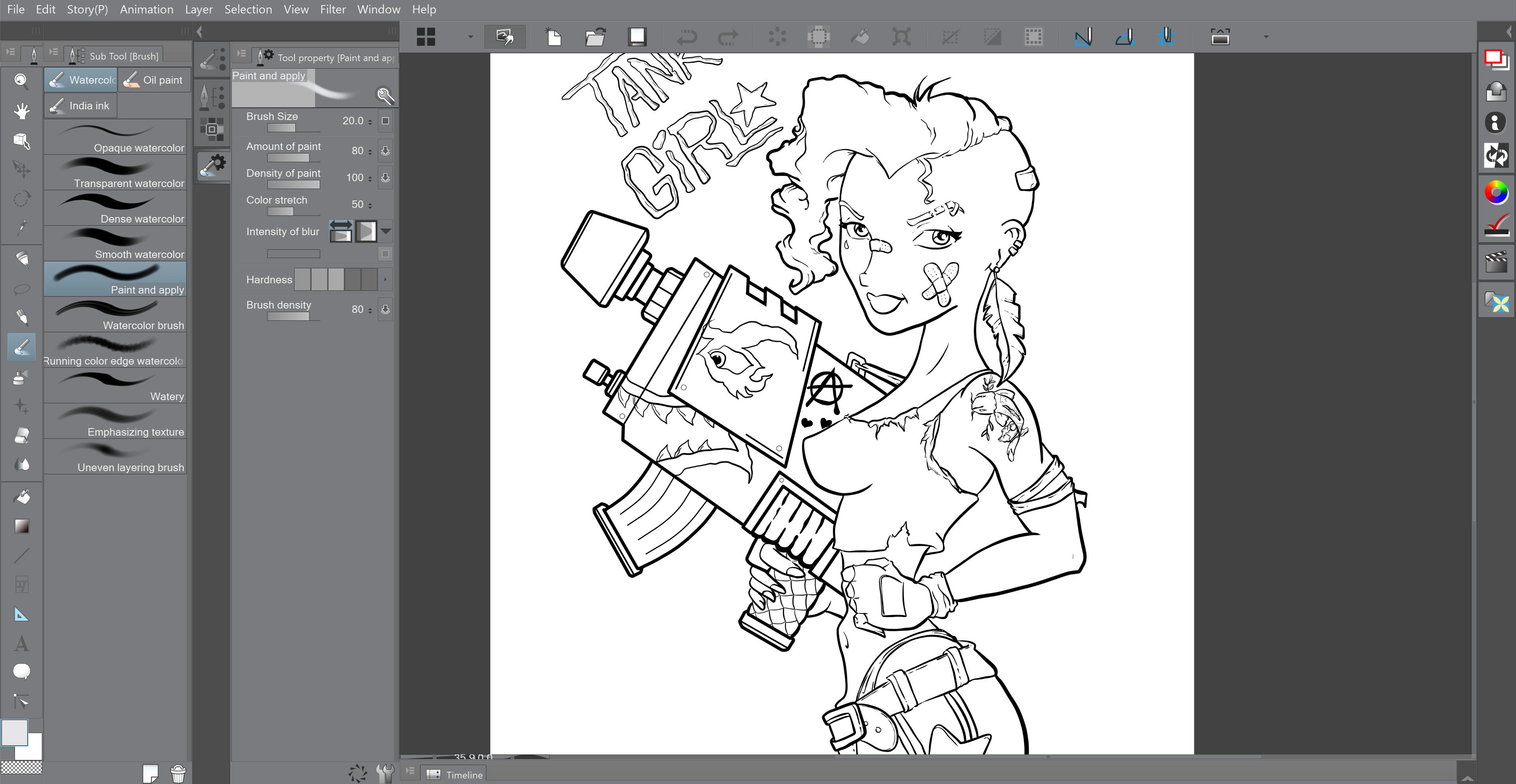Select the Airbrush tool

[21, 376]
